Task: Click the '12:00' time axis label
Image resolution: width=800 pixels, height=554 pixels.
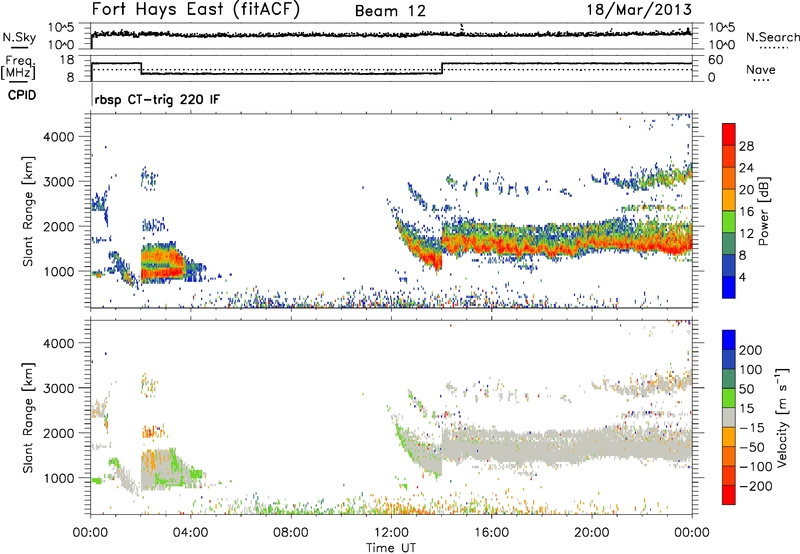Action: 391,533
